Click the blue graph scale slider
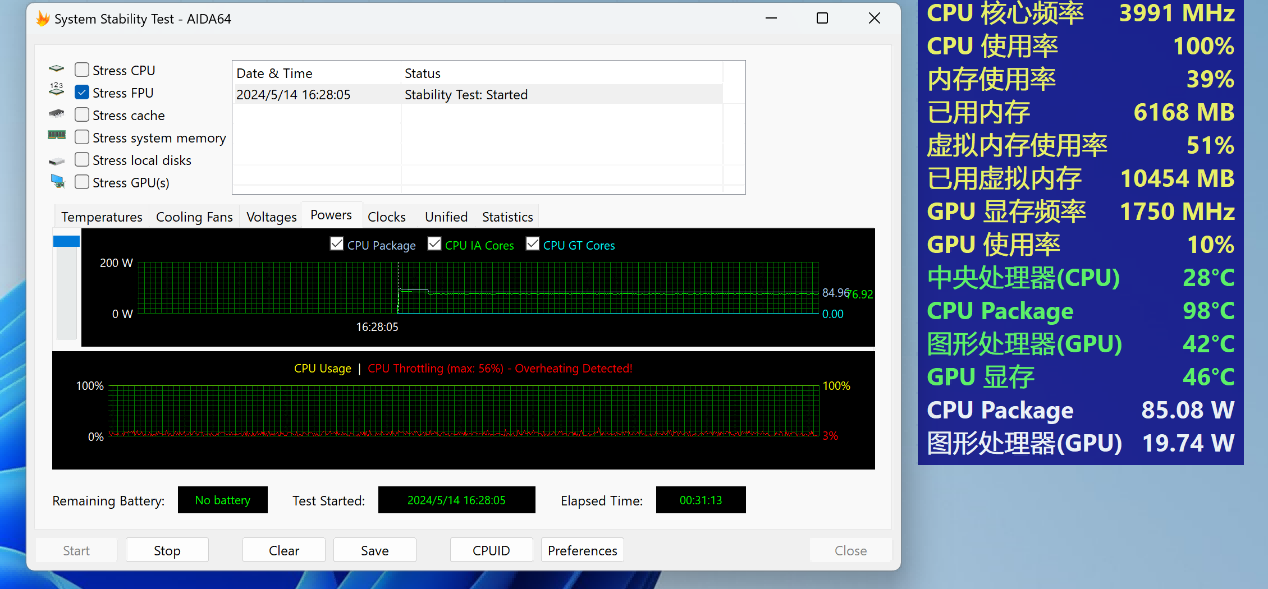 click(x=66, y=241)
